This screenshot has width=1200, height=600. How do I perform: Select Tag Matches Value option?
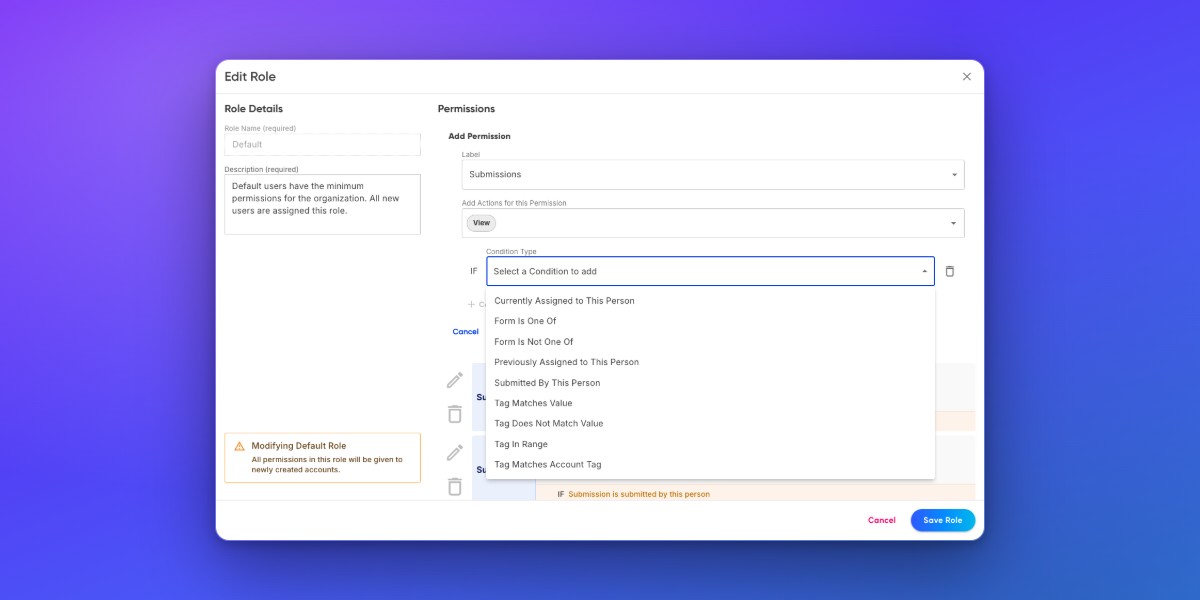(x=710, y=403)
